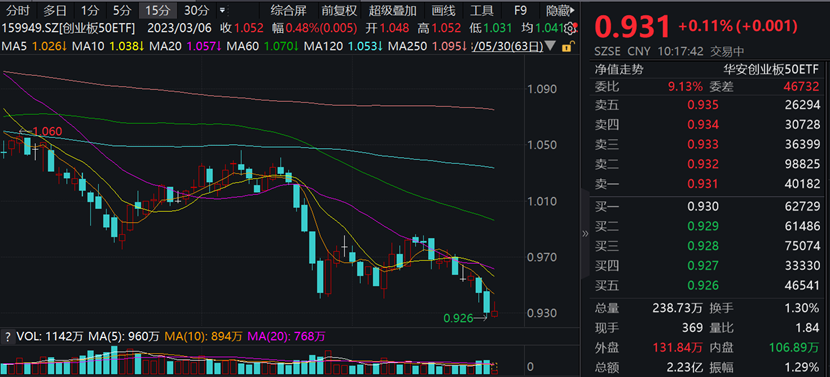This screenshot has width=830, height=377.
Task: Open chart settings gear icon
Action: click(x=571, y=28)
